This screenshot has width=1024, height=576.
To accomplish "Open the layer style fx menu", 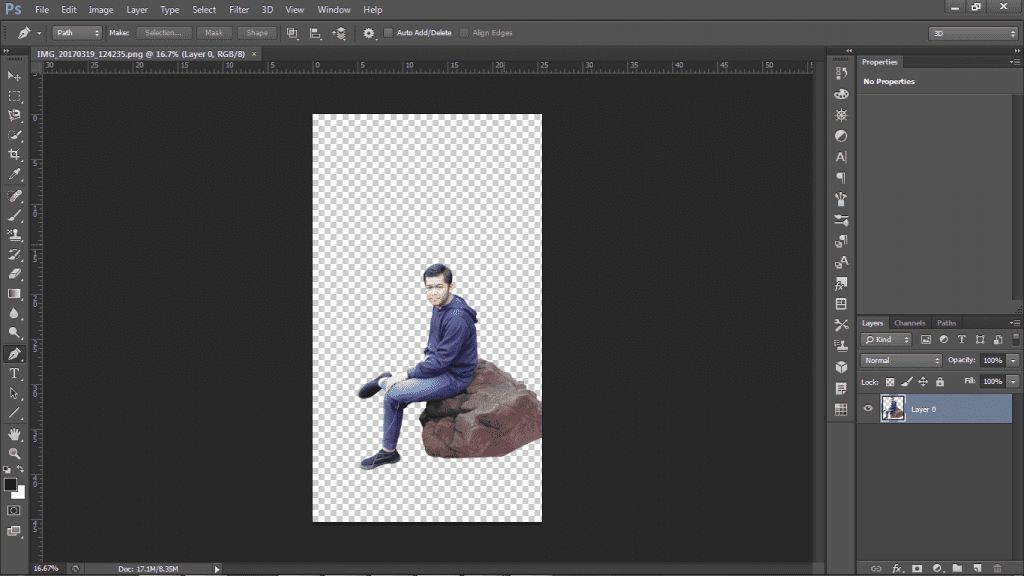I will point(896,568).
